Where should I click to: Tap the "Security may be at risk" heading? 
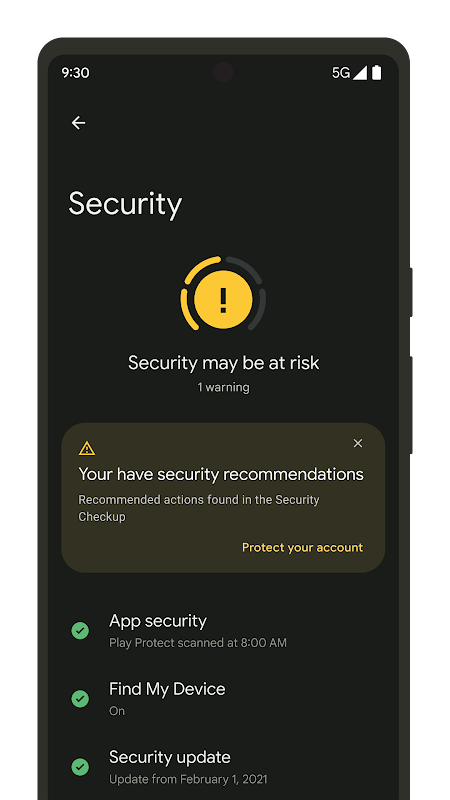click(x=223, y=363)
